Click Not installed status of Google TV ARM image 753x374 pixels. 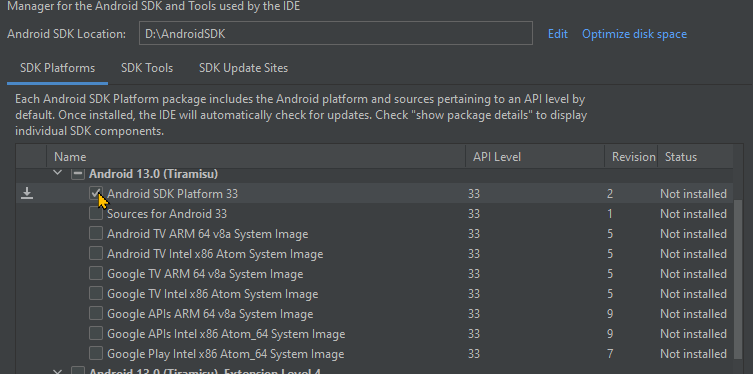[x=693, y=274]
